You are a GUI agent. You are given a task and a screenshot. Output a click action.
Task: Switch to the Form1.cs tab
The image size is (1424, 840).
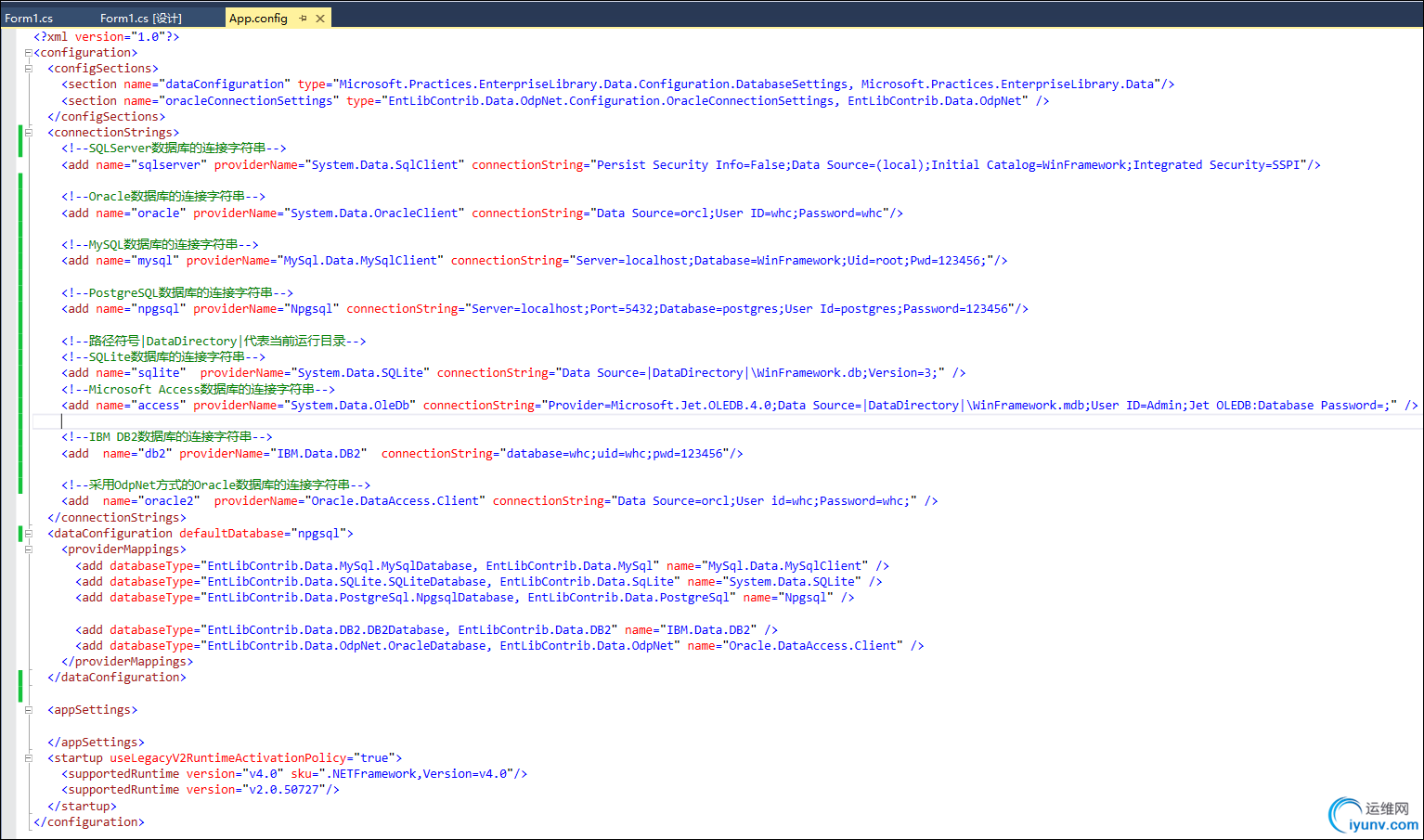pos(29,18)
